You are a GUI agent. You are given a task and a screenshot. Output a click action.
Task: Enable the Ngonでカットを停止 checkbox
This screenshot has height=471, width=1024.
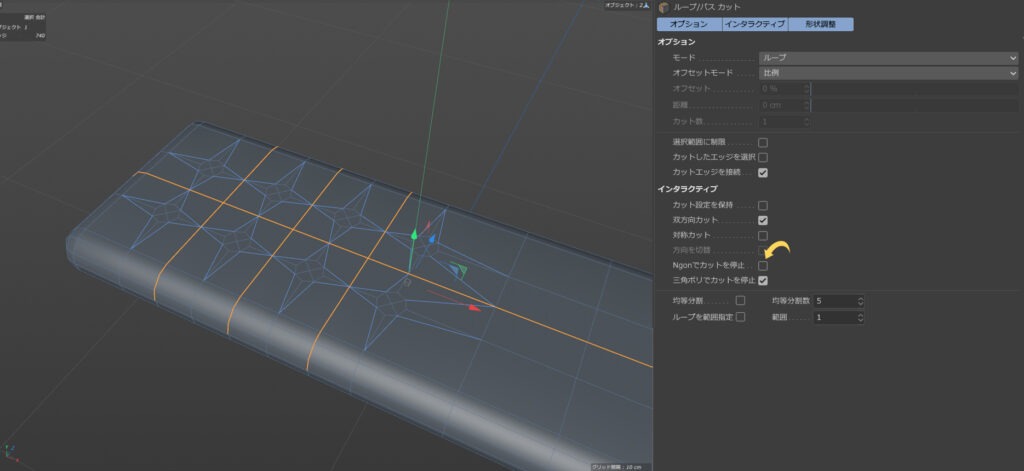tap(763, 266)
